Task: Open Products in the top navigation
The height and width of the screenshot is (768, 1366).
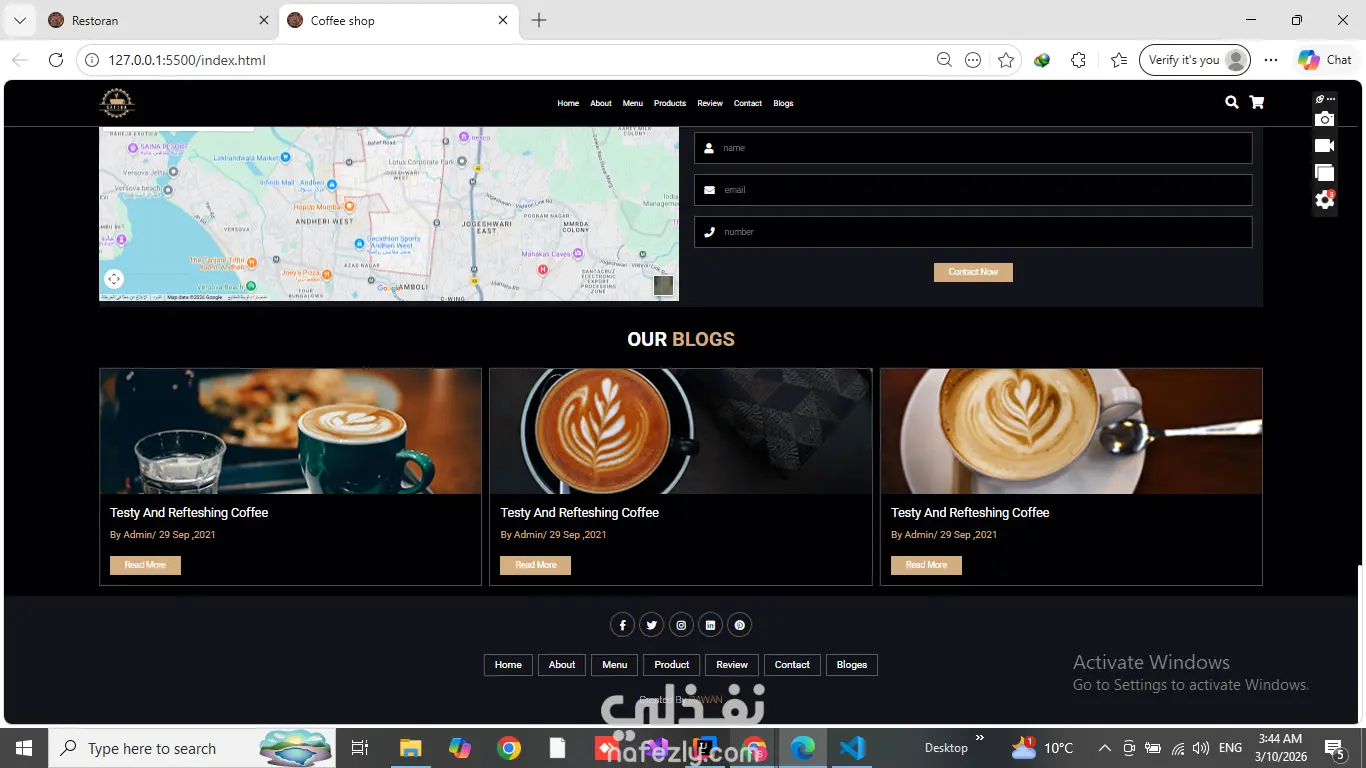Action: tap(670, 103)
